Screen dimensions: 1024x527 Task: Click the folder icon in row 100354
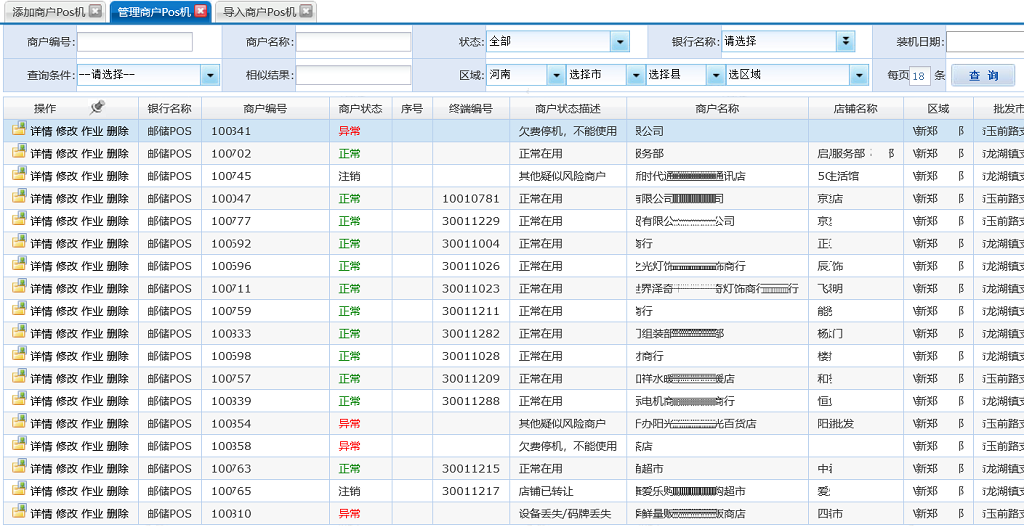[19, 422]
